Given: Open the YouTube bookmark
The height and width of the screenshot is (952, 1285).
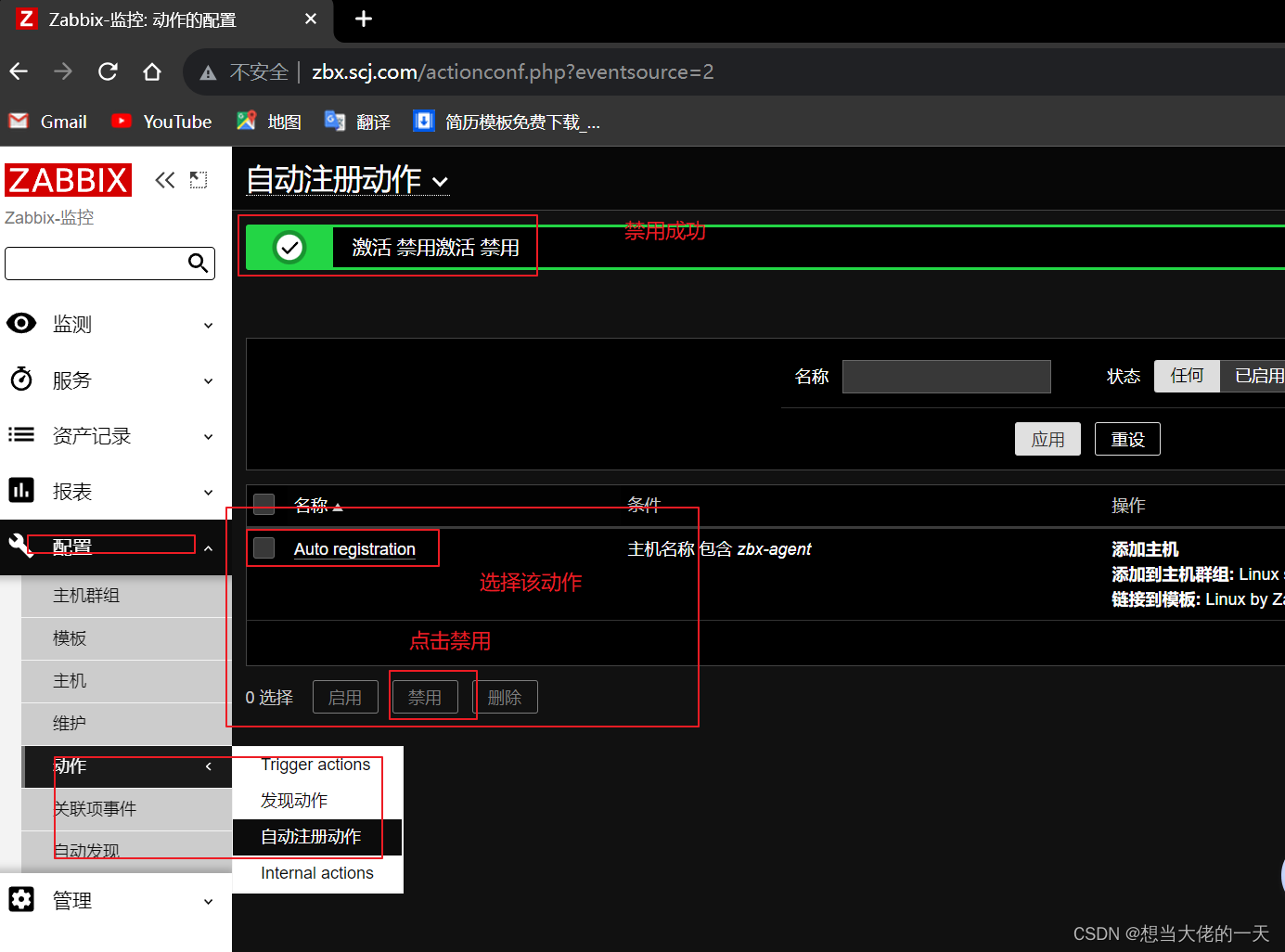Looking at the screenshot, I should [161, 122].
